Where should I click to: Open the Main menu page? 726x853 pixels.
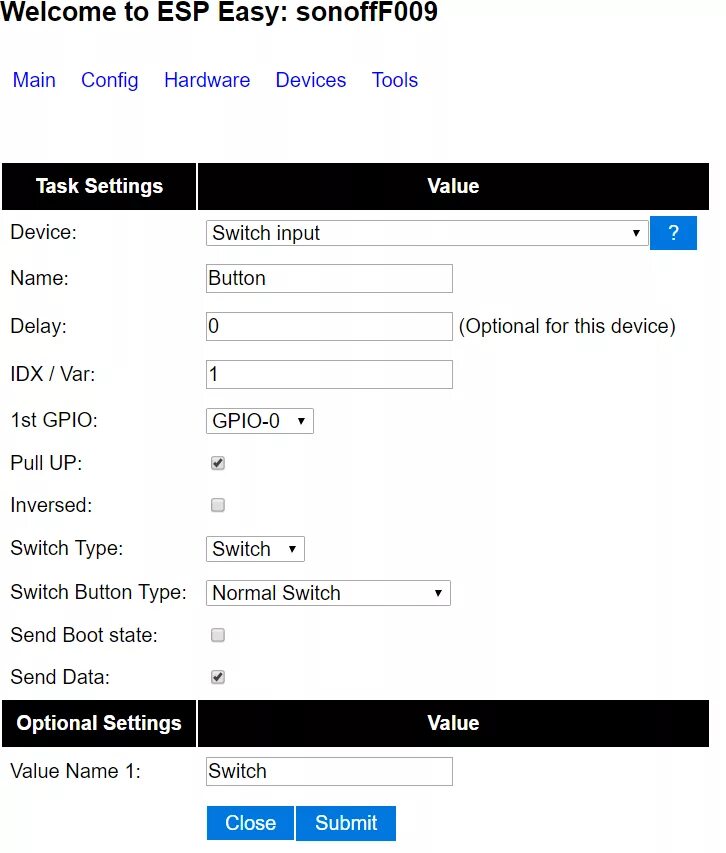[34, 80]
